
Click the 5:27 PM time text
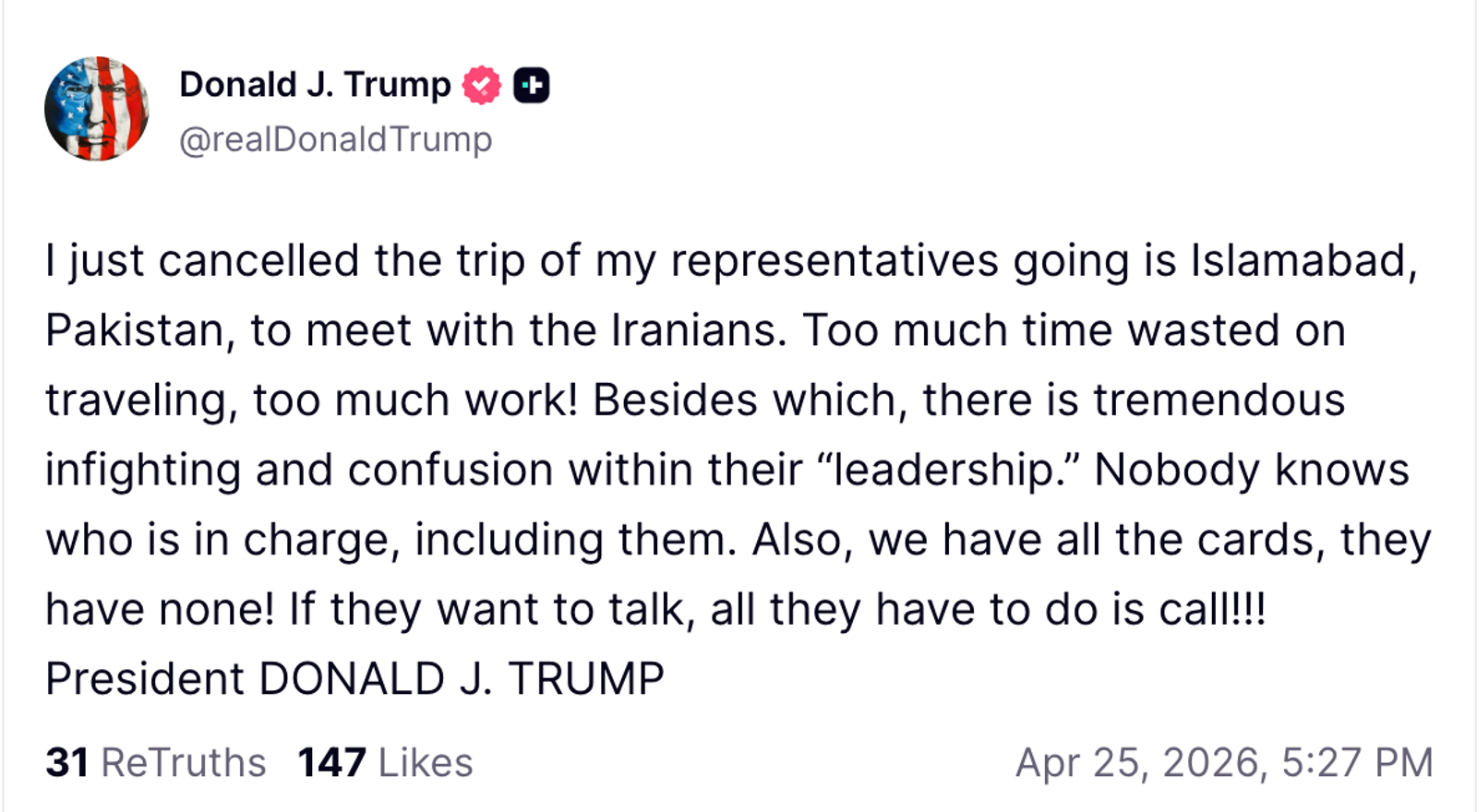1357,763
